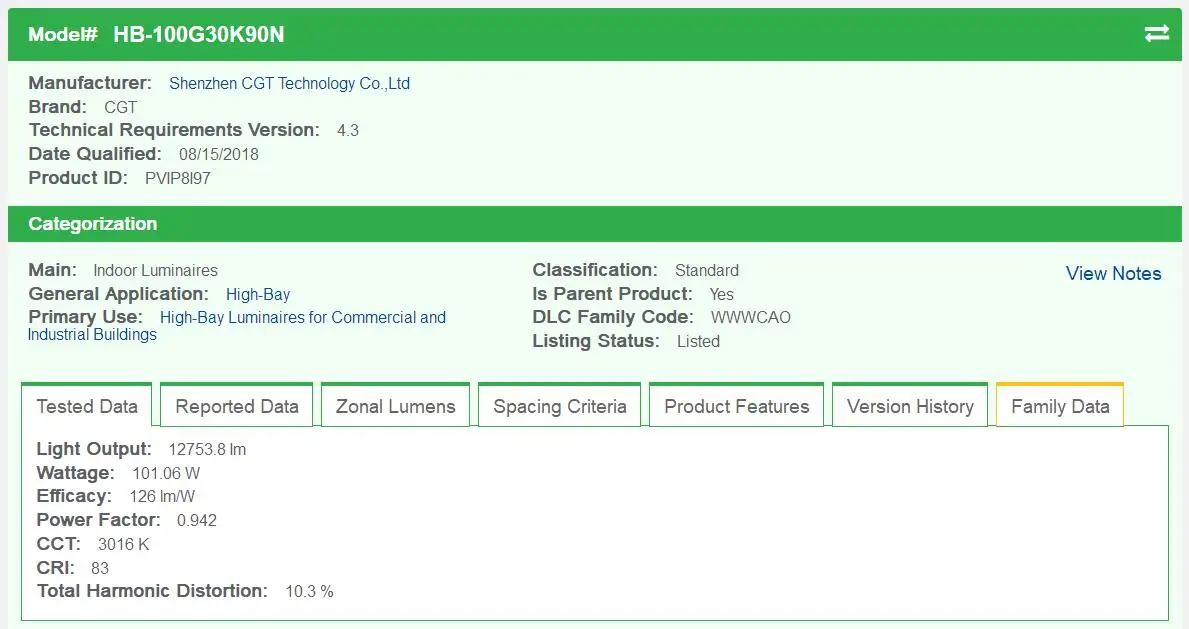This screenshot has height=629, width=1189.
Task: Open the Zonal Lumens tab
Action: (394, 406)
